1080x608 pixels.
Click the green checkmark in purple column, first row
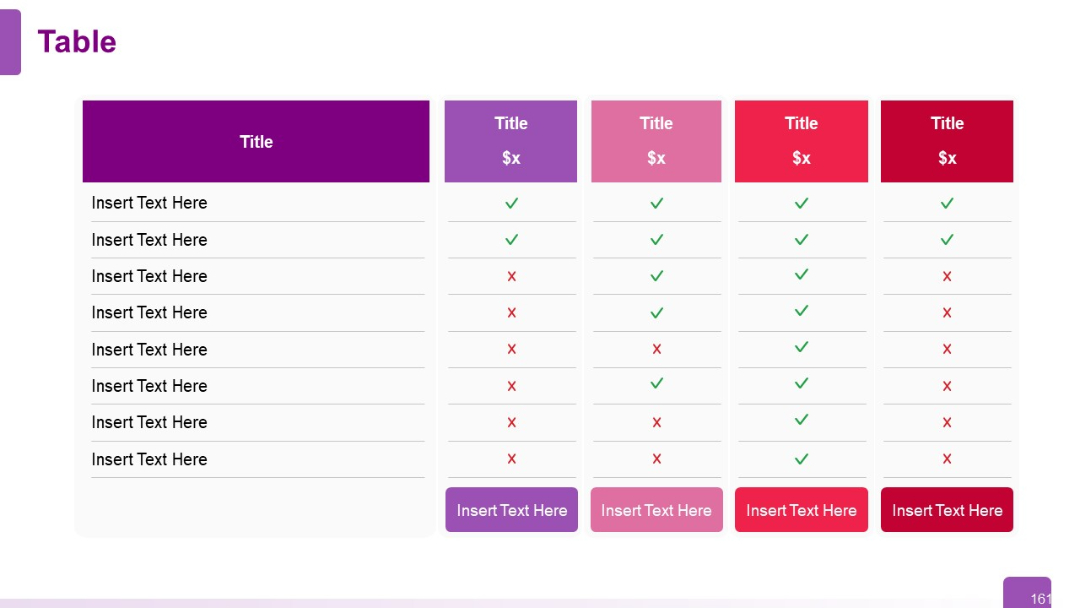pyautogui.click(x=511, y=203)
